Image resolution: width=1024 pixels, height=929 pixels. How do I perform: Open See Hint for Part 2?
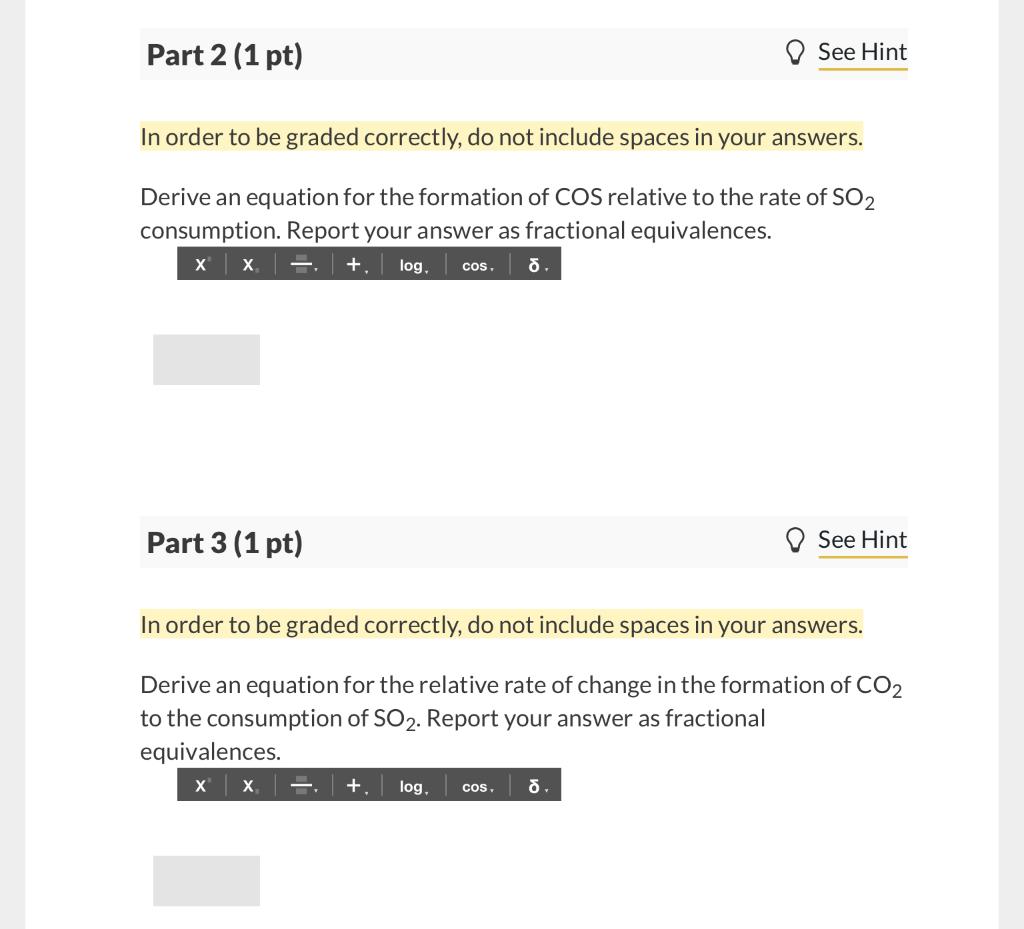(x=862, y=51)
